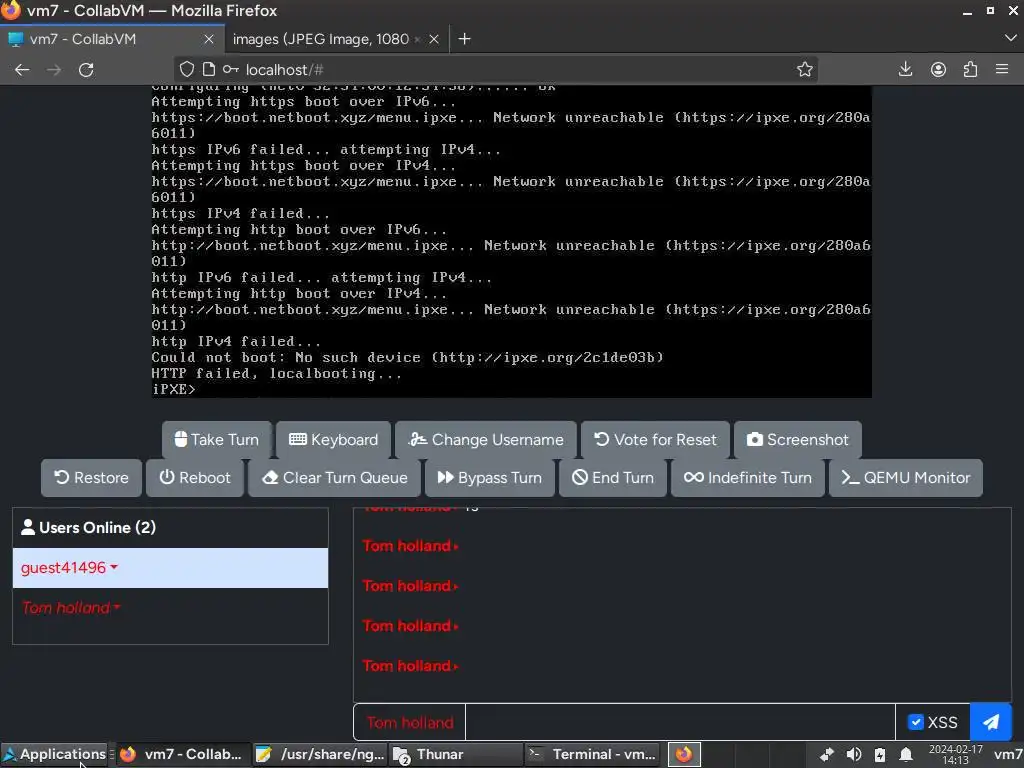Click Bypass Turn
This screenshot has width=1024, height=768.
[490, 478]
